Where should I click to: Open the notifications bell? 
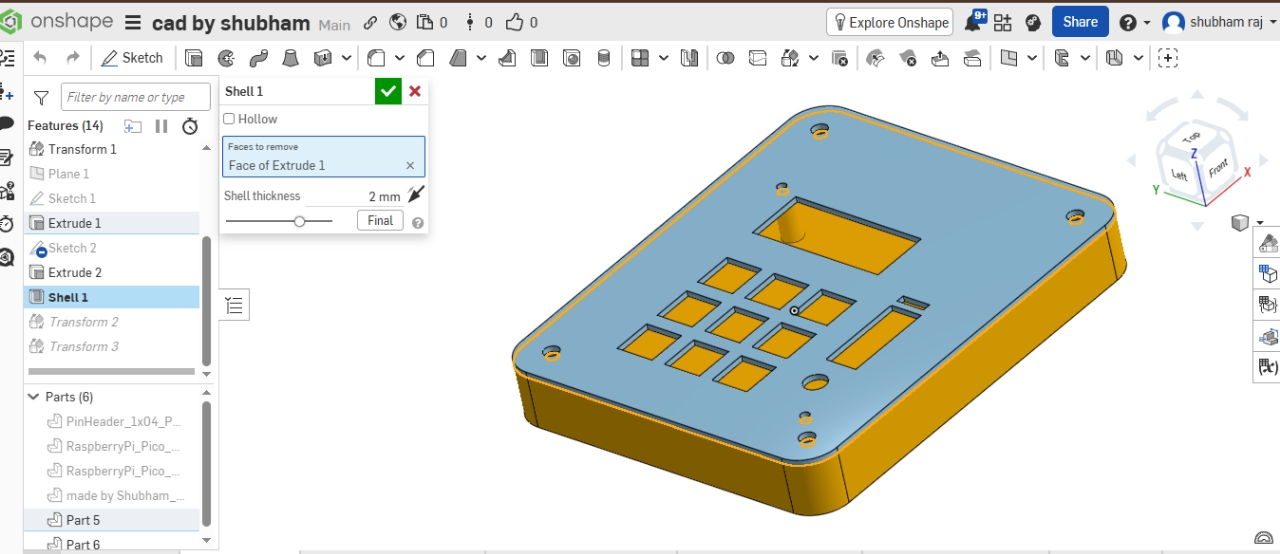(973, 22)
